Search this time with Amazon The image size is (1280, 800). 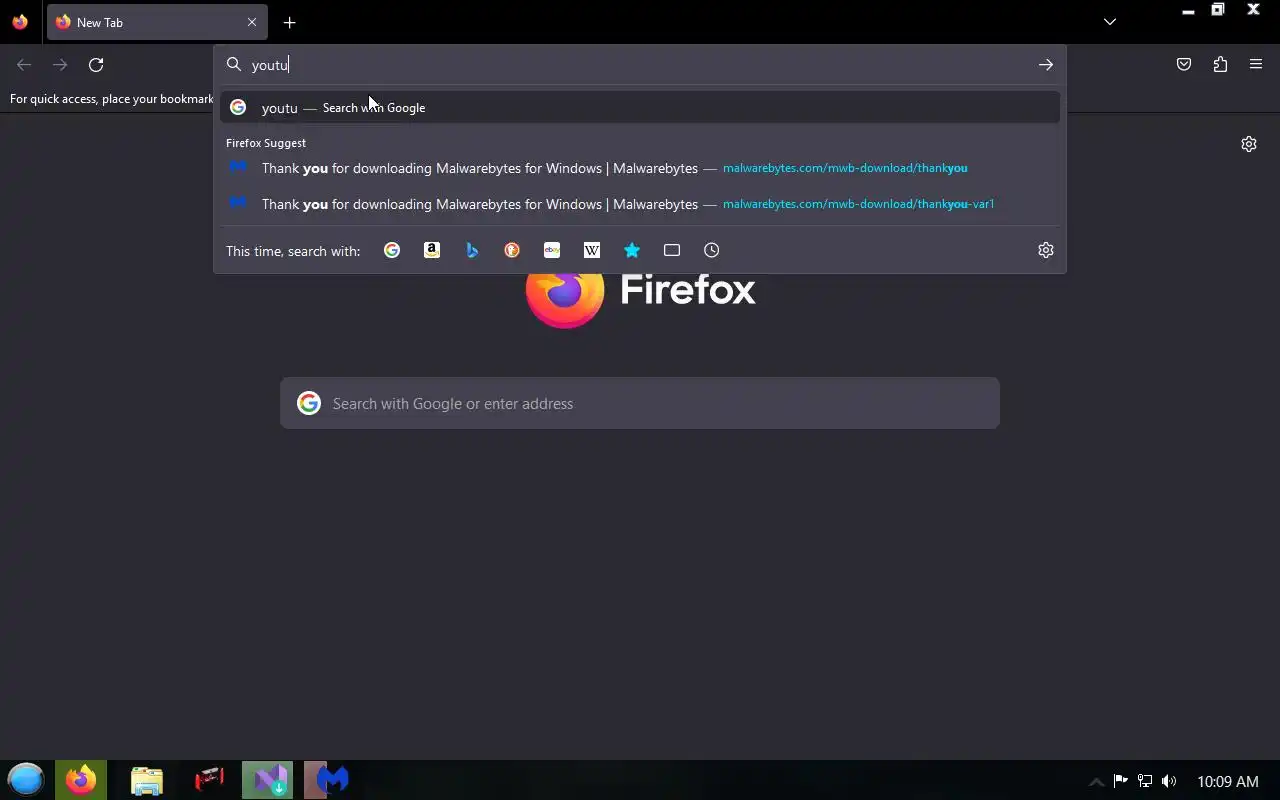click(x=432, y=250)
